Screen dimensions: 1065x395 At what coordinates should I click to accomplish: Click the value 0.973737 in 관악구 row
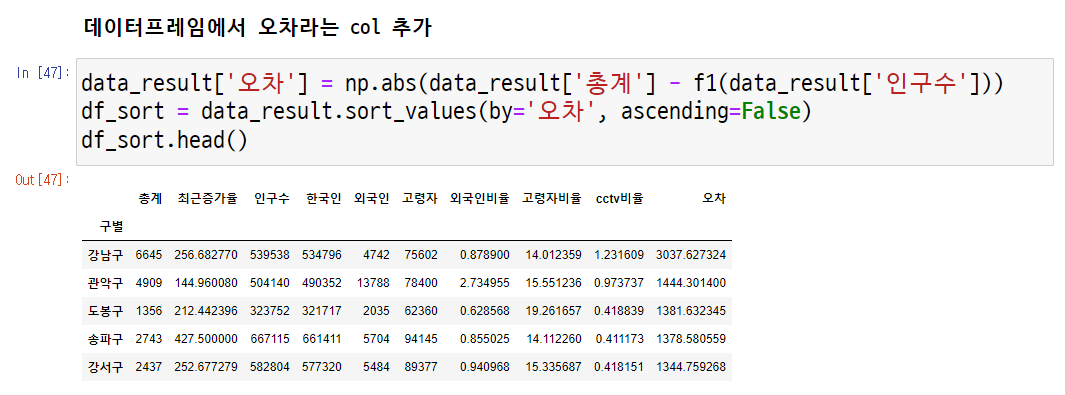619,282
